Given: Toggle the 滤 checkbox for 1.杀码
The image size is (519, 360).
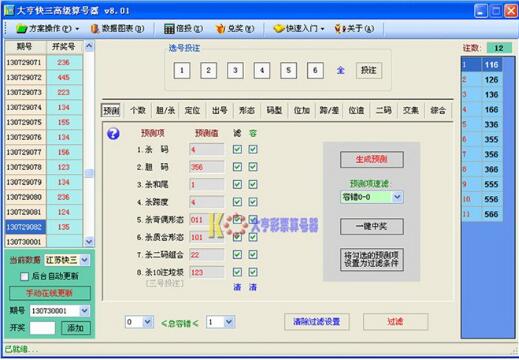Looking at the screenshot, I should point(237,149).
